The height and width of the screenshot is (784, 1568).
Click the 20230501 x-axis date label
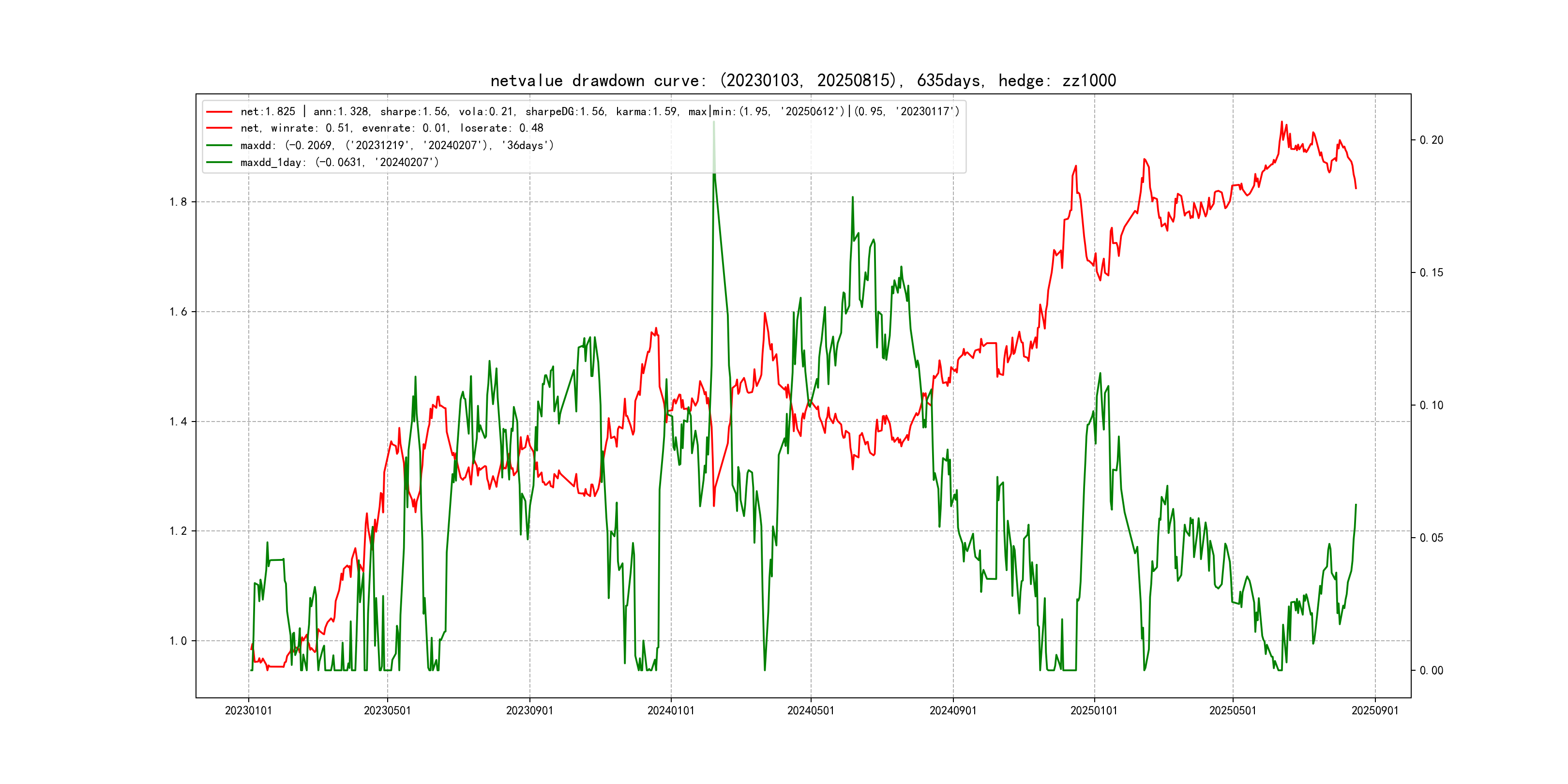387,711
